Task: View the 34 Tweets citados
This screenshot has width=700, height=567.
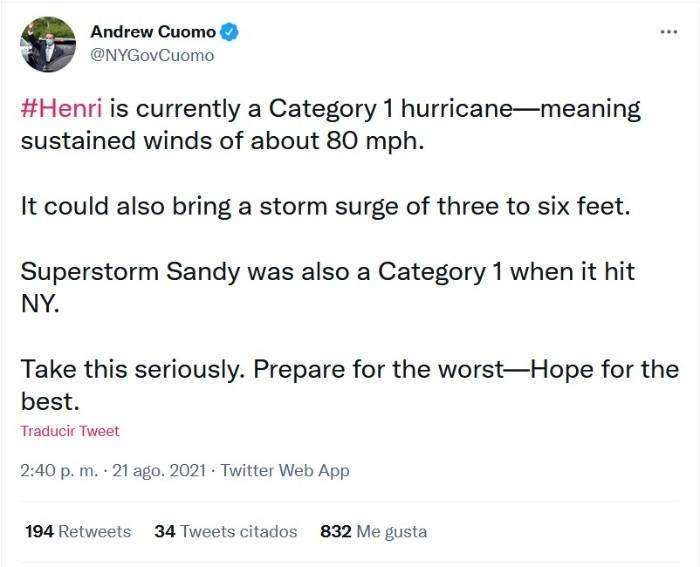Action: tap(225, 531)
